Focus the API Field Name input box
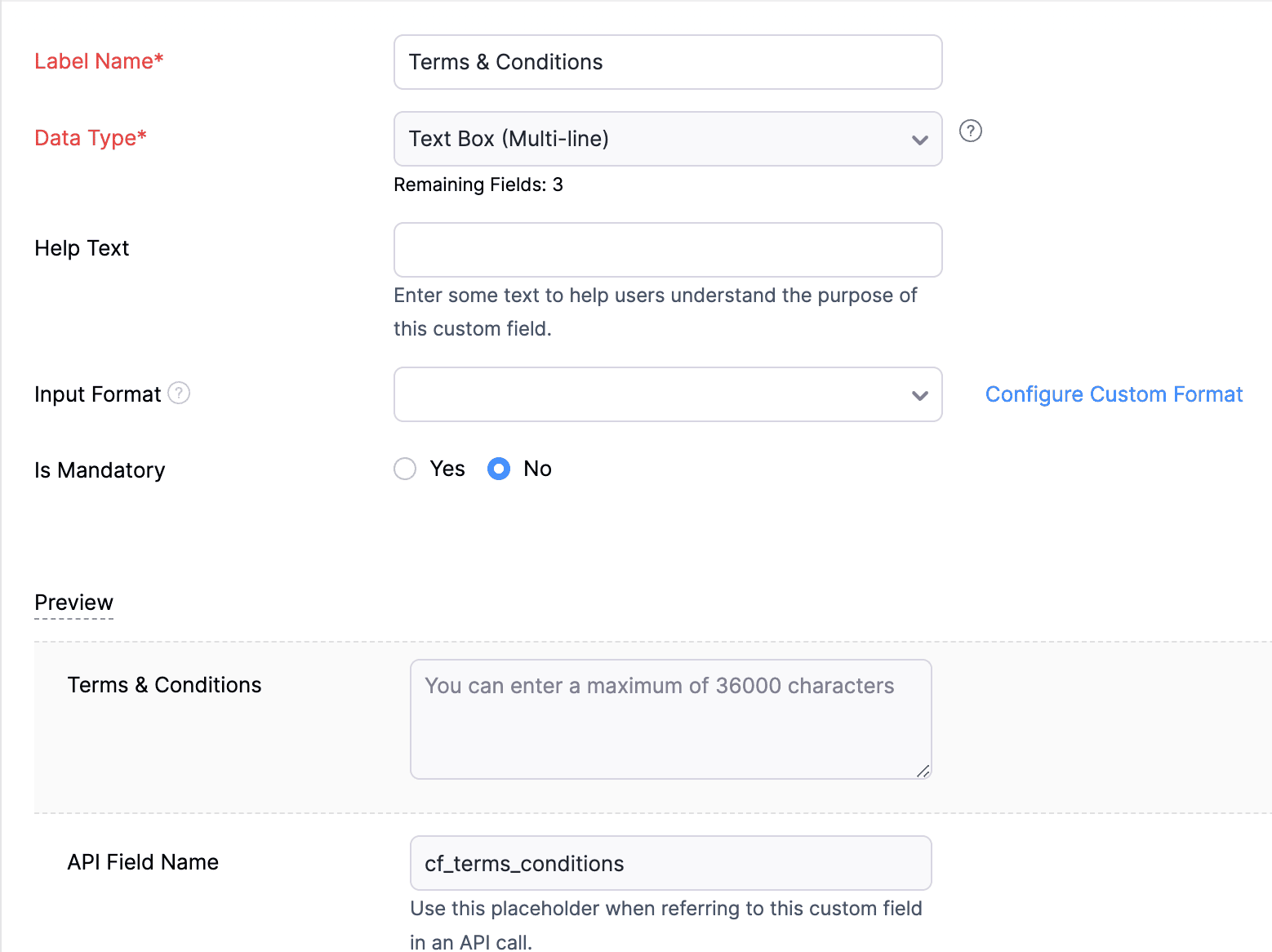 tap(669, 863)
